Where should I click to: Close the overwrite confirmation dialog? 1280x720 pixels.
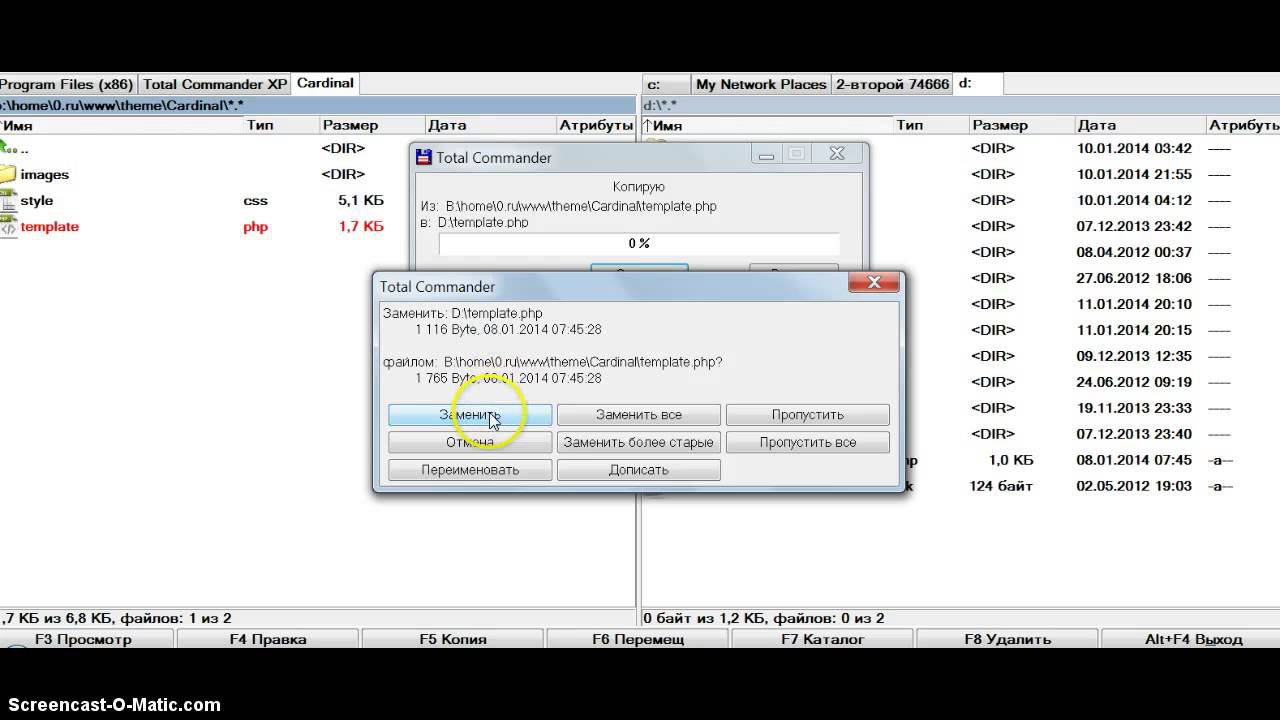[x=874, y=283]
